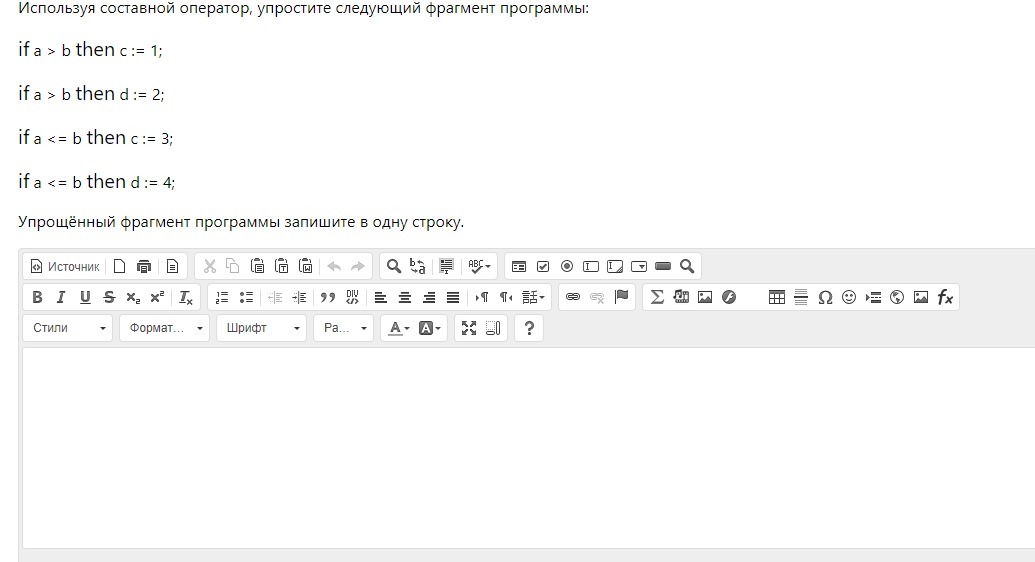Insert a Table icon

point(777,297)
